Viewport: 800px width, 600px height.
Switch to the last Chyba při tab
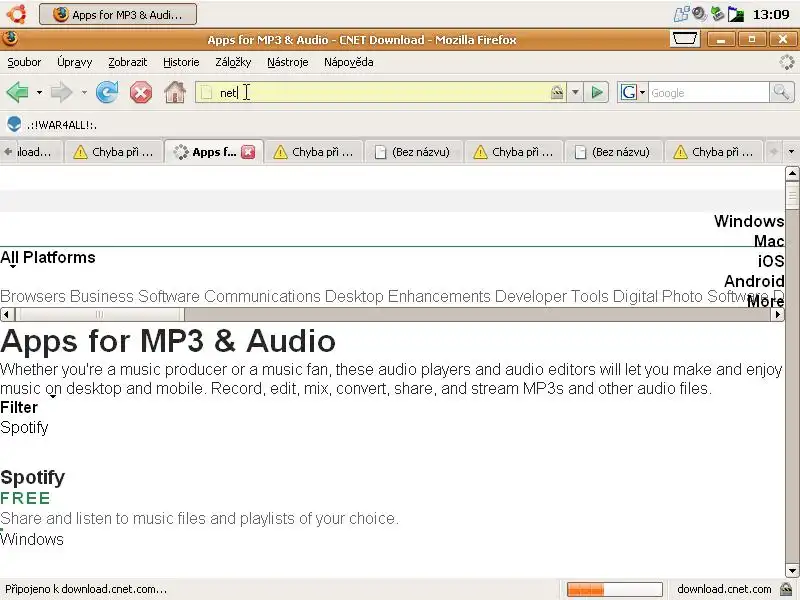pos(714,152)
